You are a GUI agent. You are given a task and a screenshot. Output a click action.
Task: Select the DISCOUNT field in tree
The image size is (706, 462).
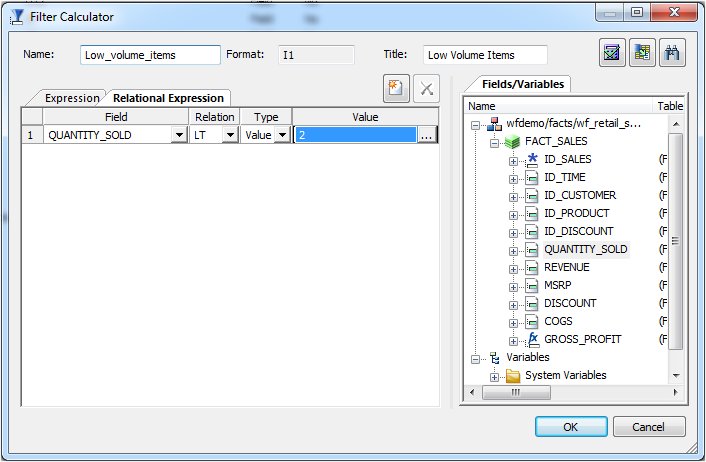(x=570, y=303)
